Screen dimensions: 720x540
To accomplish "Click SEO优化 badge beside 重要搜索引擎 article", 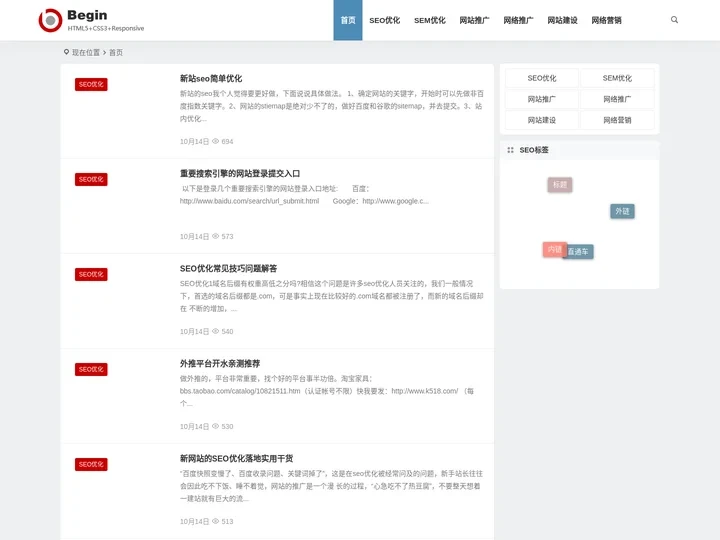I will (91, 180).
